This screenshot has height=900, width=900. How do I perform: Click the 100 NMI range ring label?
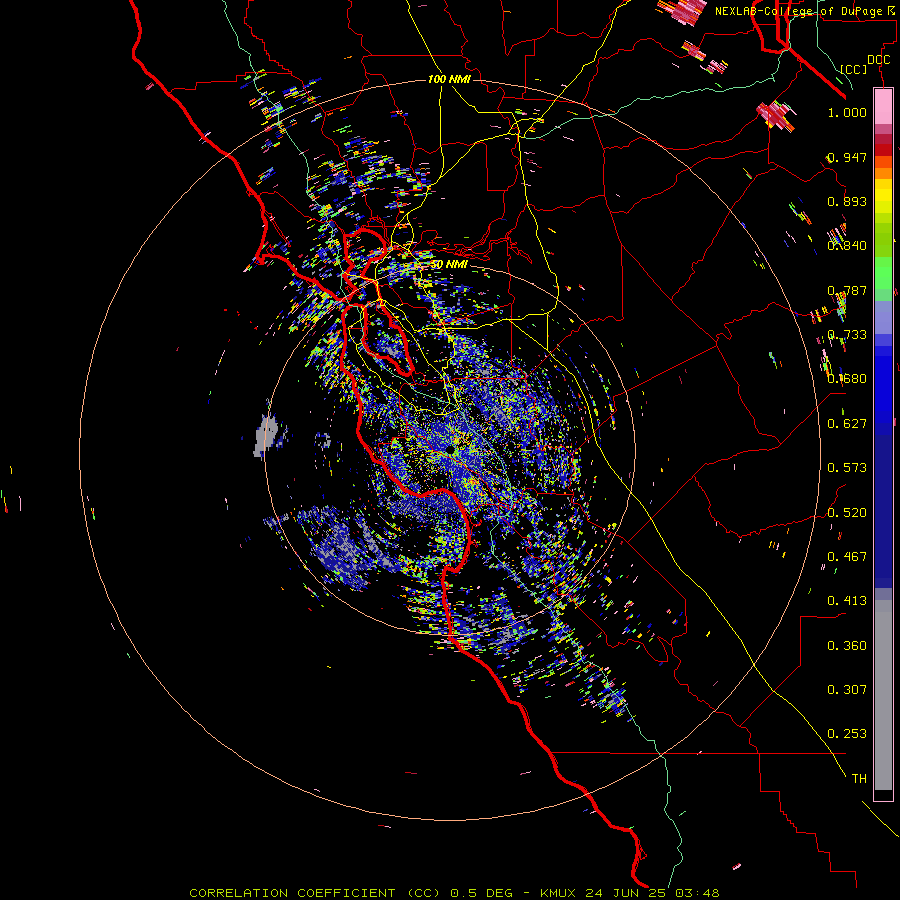pyautogui.click(x=449, y=79)
